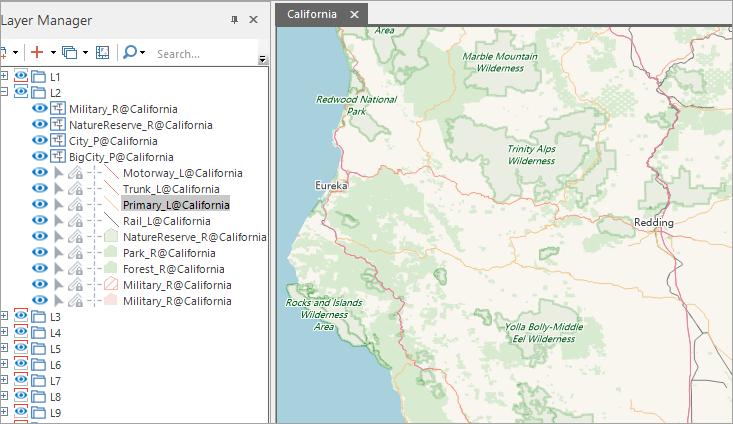
Task: Close the California map tab
Action: pos(354,14)
